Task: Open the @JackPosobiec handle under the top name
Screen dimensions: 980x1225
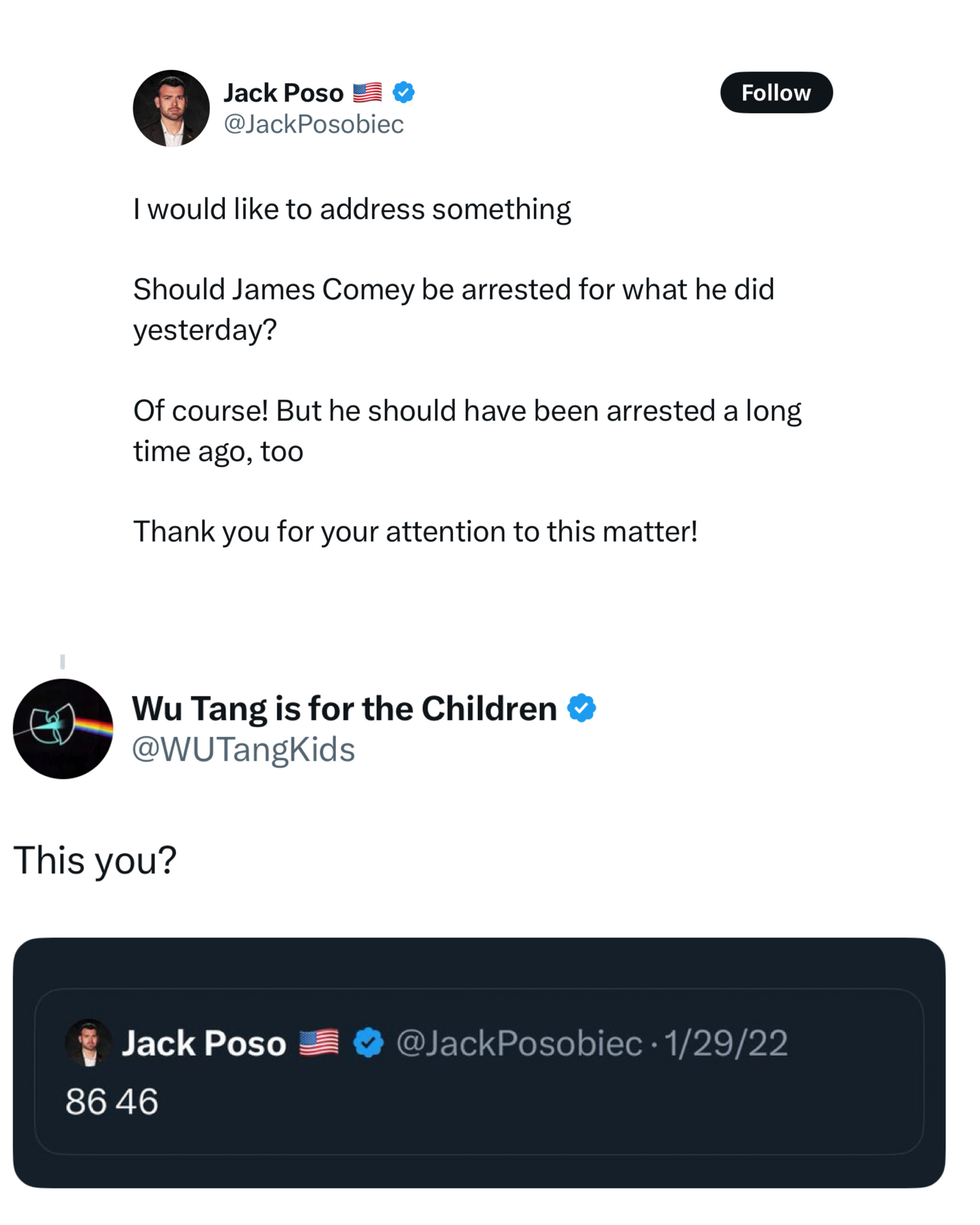Action: pyautogui.click(x=314, y=124)
